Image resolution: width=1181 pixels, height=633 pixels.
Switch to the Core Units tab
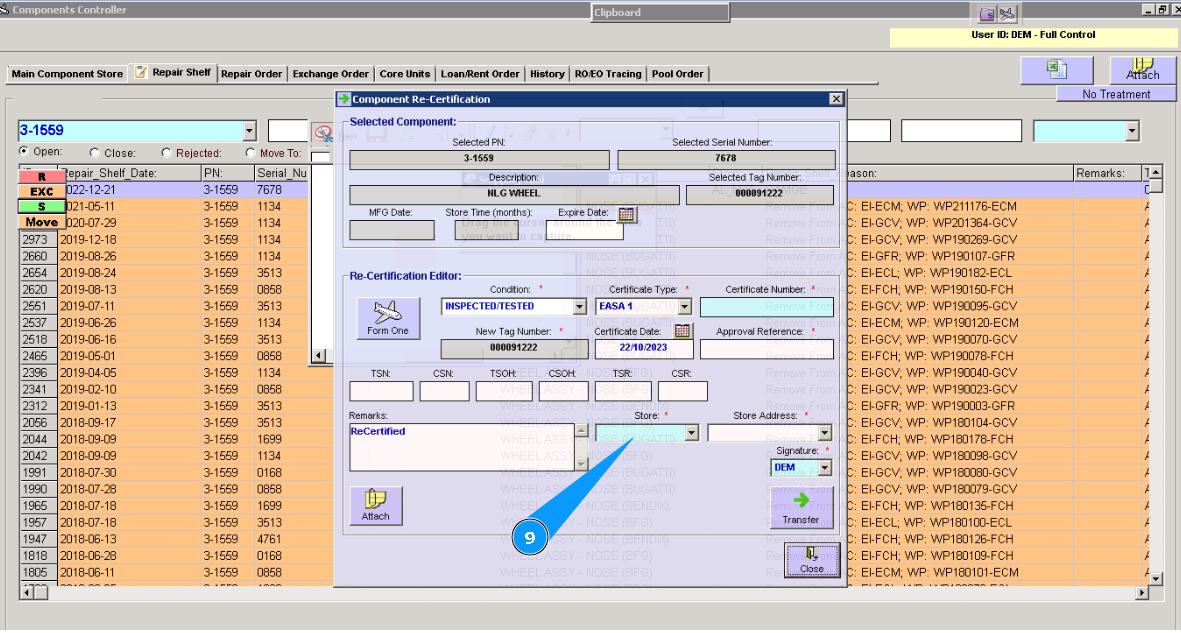coord(404,74)
